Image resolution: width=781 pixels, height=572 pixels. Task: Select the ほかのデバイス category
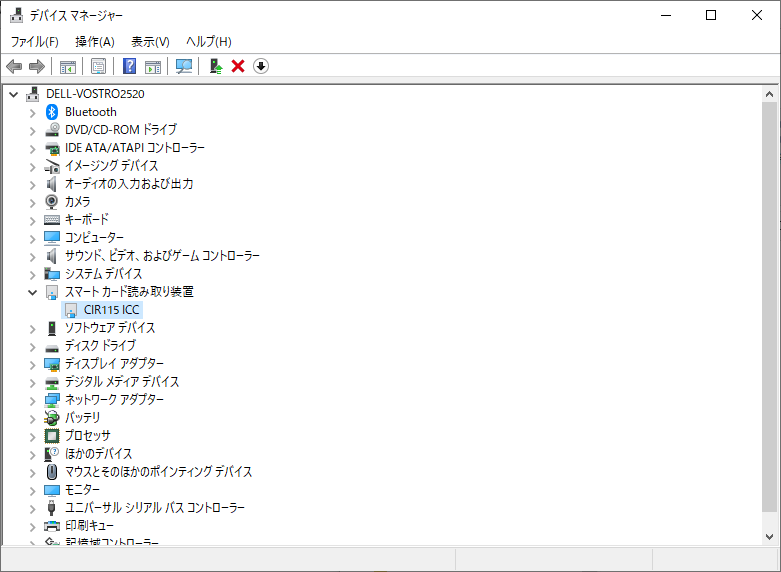(98, 454)
